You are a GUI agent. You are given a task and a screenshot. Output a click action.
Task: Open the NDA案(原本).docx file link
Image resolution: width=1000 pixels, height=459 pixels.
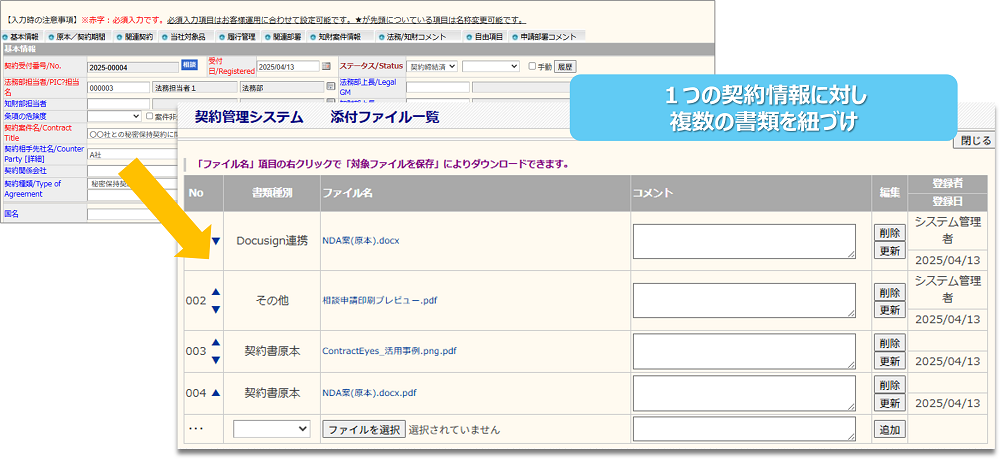coord(360,241)
